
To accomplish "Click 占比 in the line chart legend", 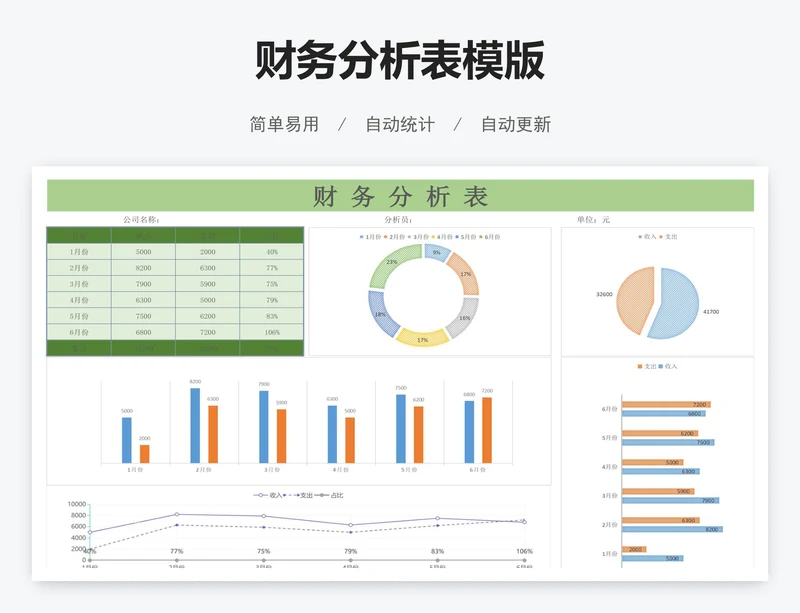I will (x=329, y=495).
